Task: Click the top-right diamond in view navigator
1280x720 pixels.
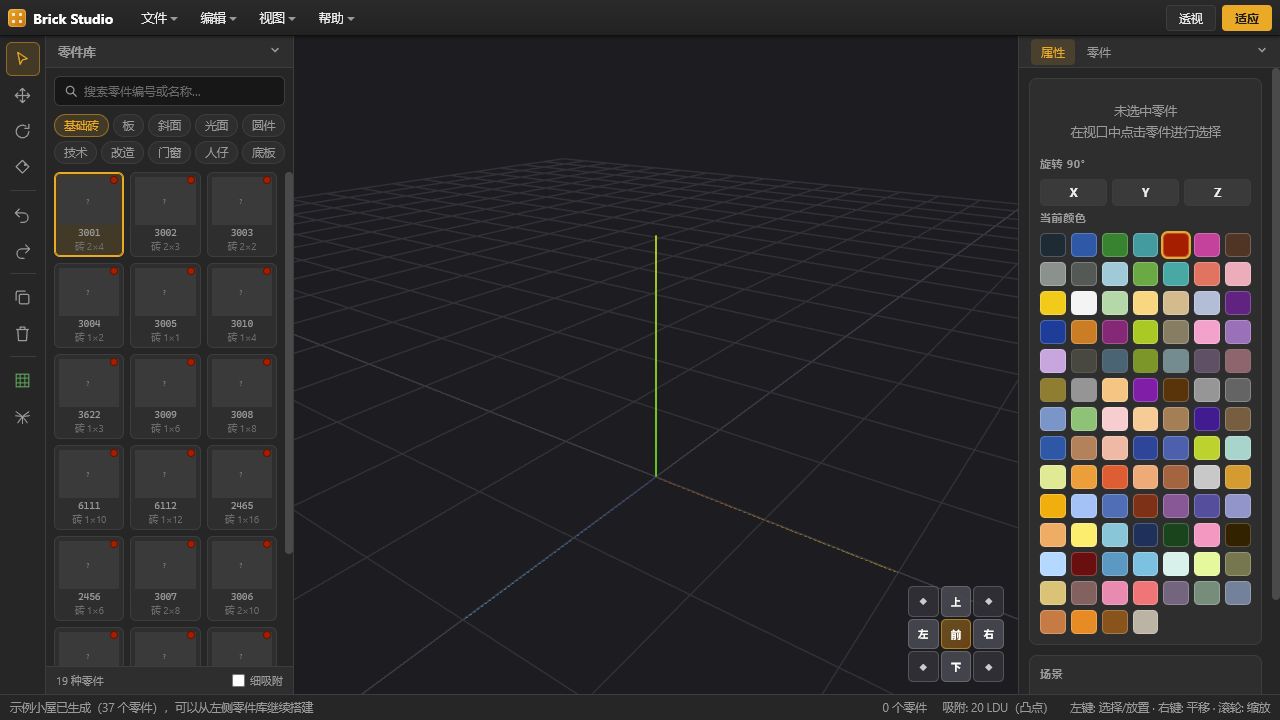Action: 988,602
